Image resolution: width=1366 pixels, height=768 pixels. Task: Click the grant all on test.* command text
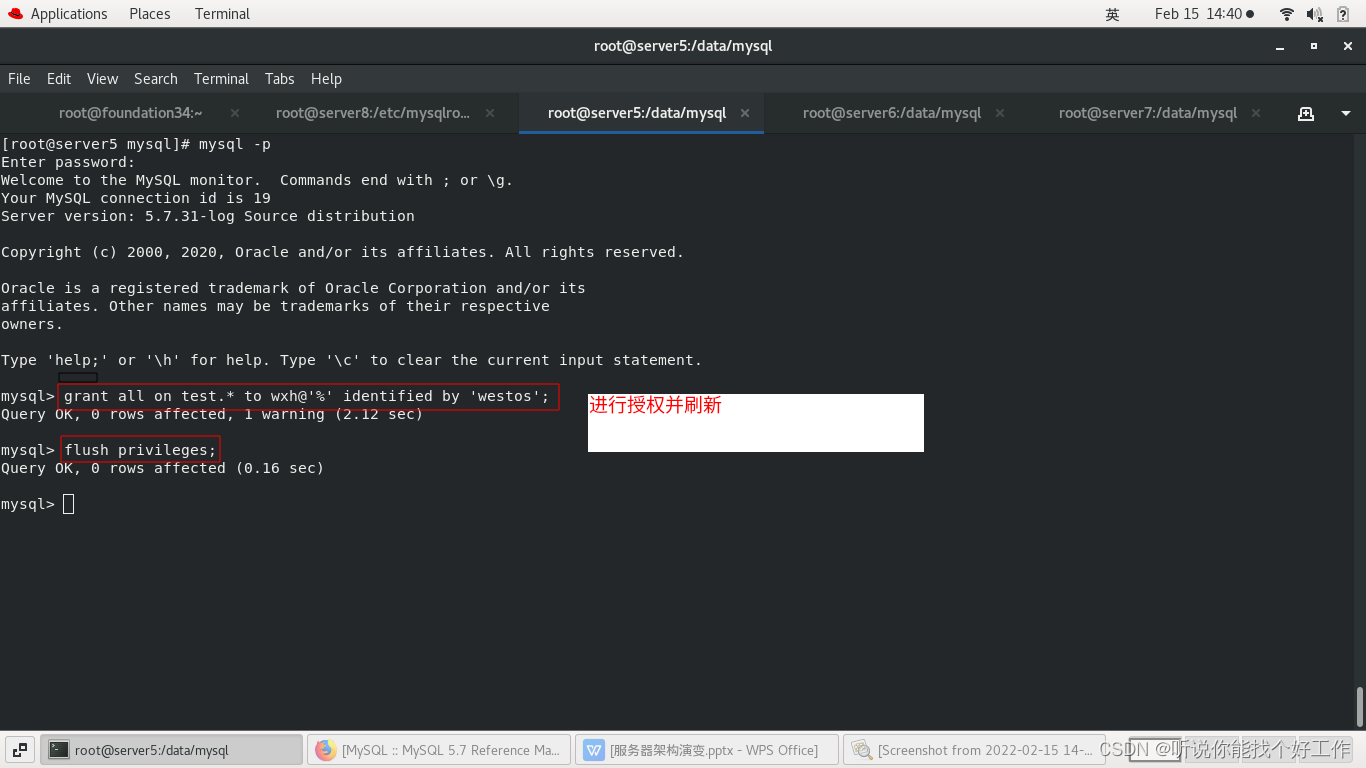point(307,396)
